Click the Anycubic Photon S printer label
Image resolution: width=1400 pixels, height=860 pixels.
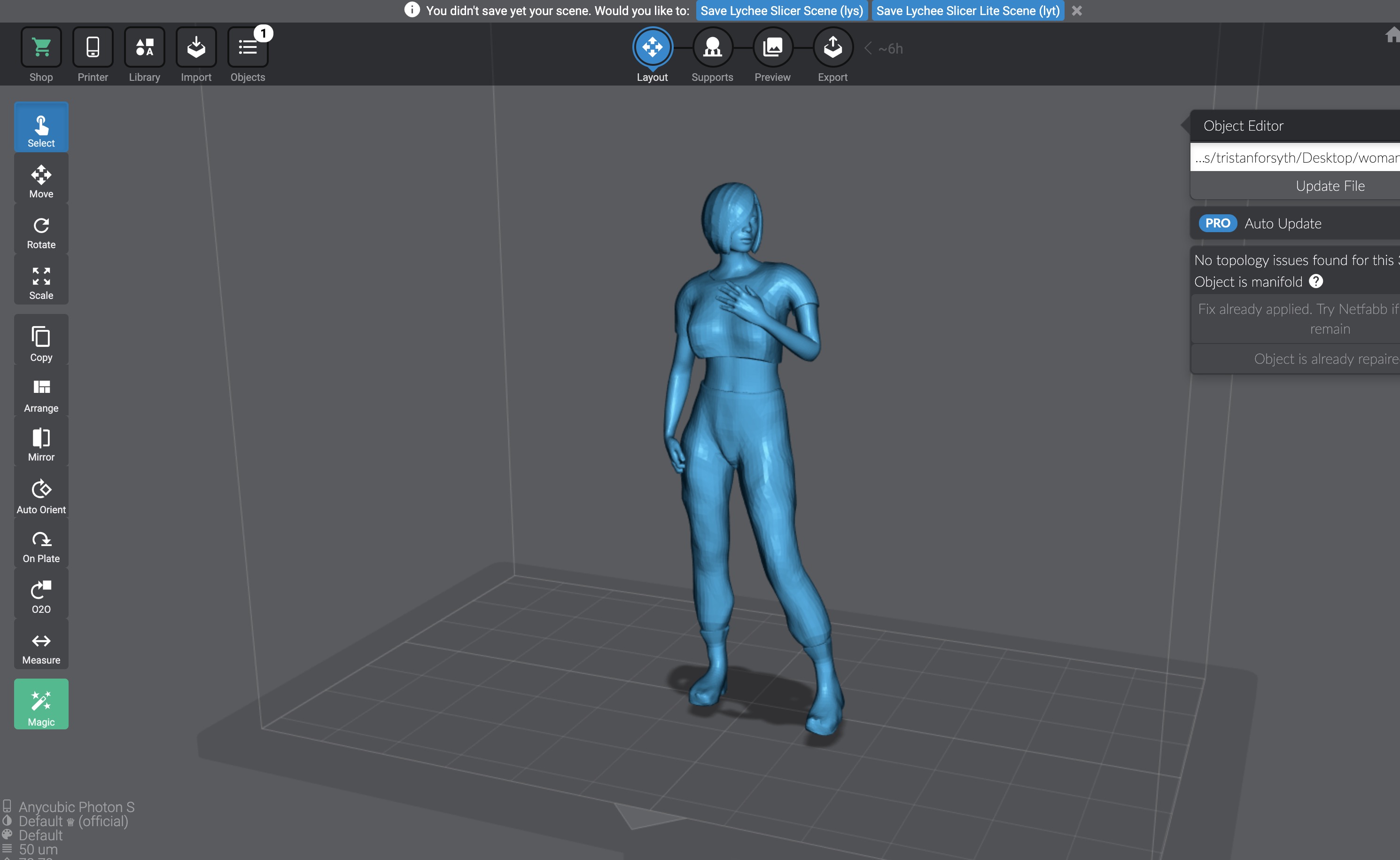[x=77, y=807]
